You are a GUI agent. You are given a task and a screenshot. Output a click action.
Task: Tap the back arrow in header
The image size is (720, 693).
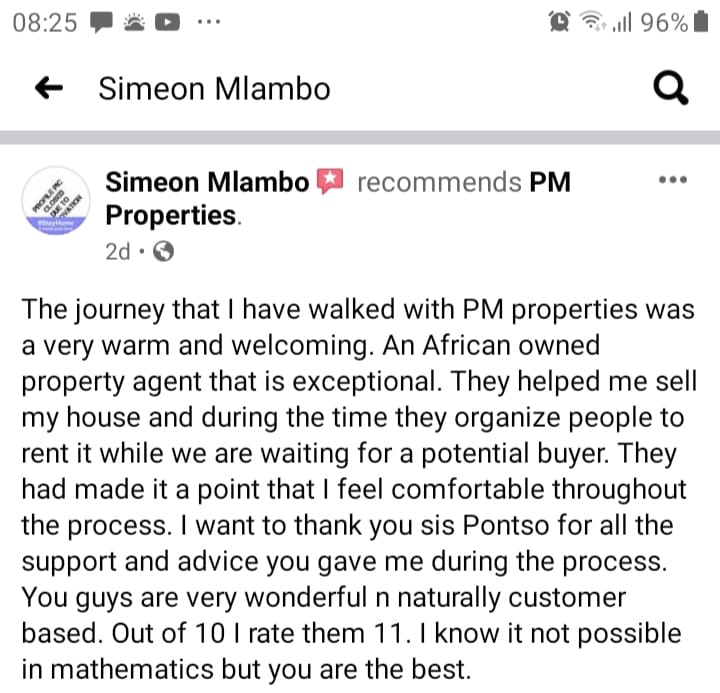[x=49, y=89]
